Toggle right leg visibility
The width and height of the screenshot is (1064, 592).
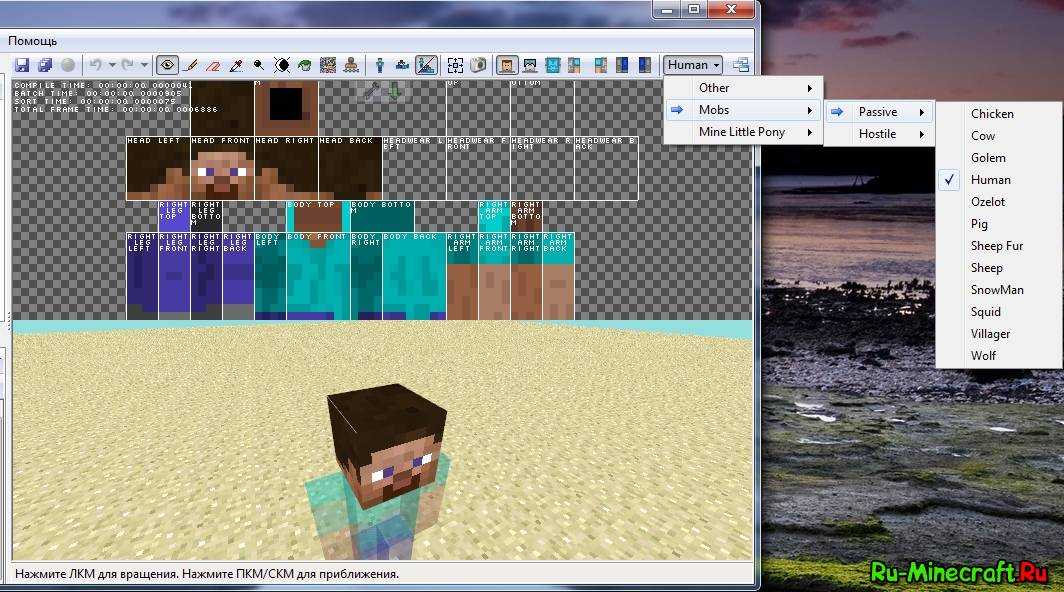644,65
